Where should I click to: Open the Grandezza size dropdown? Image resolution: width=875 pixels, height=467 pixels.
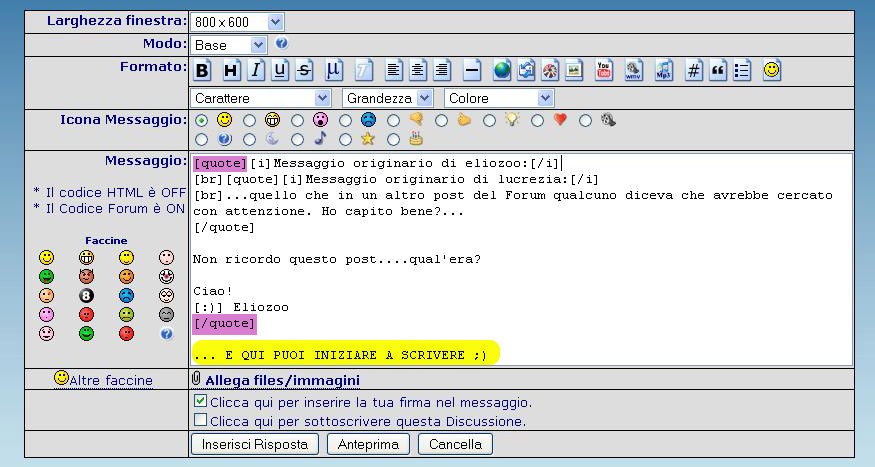387,98
